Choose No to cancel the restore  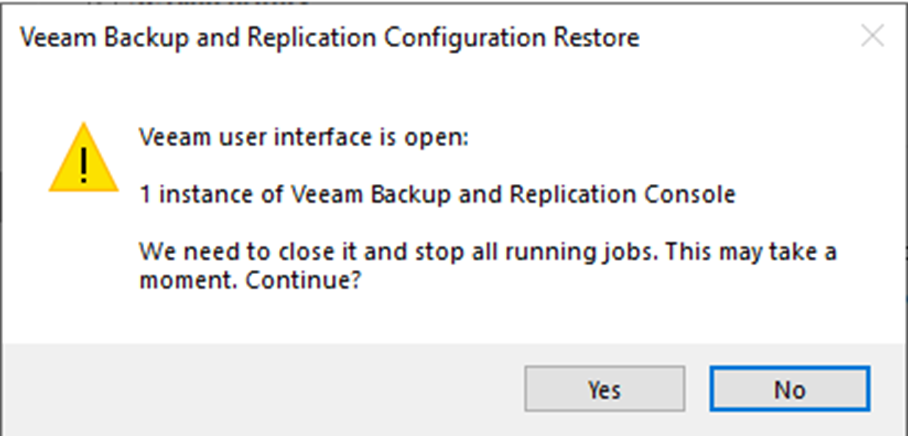[790, 389]
